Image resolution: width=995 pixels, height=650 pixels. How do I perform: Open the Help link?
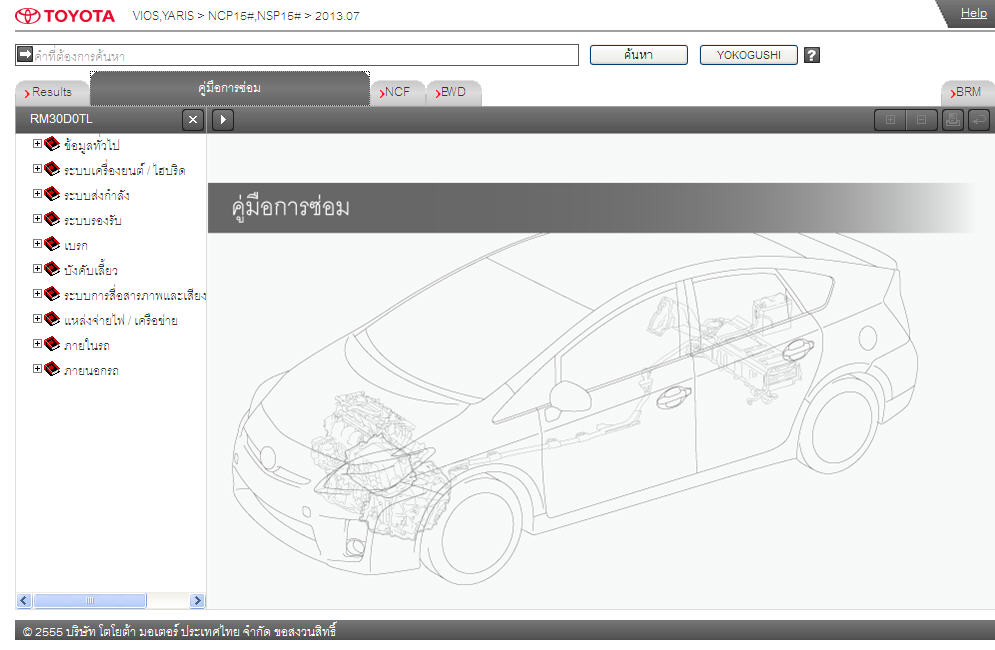coord(973,13)
